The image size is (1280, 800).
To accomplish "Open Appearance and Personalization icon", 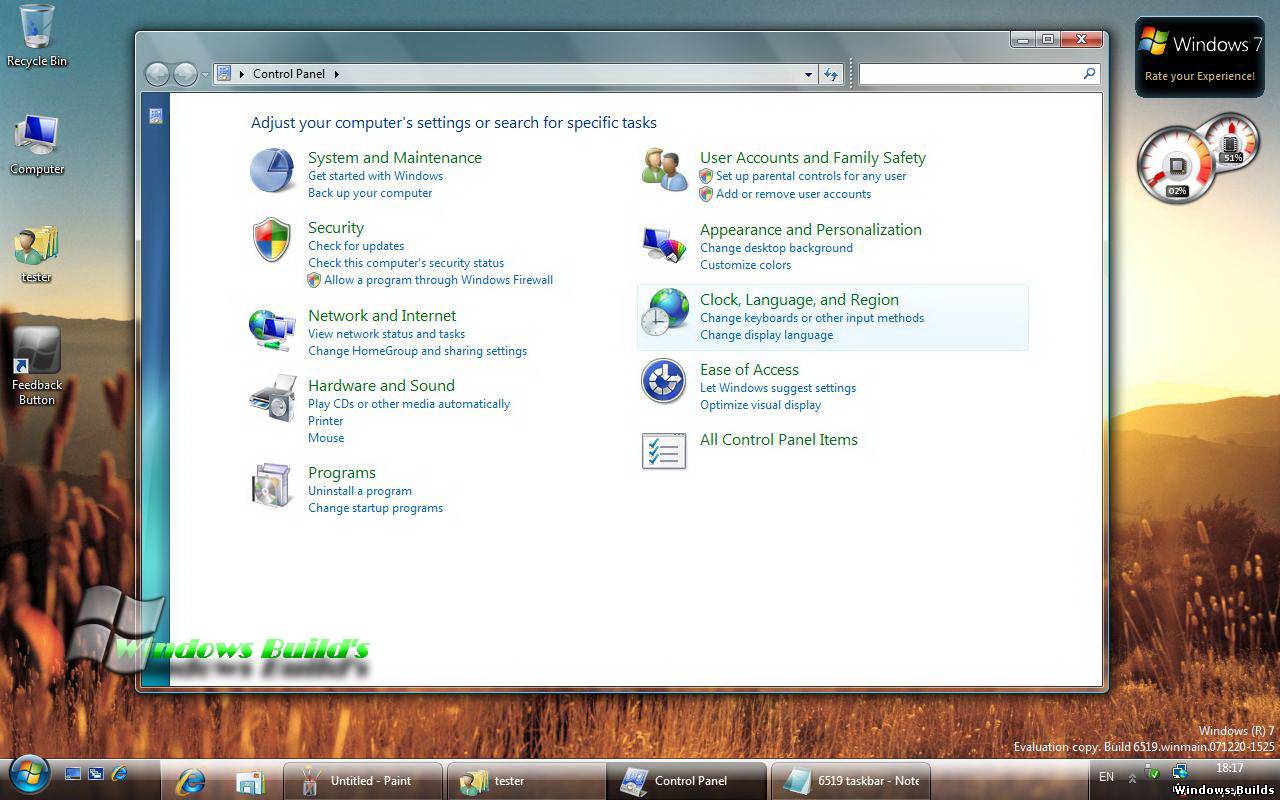I will (664, 244).
